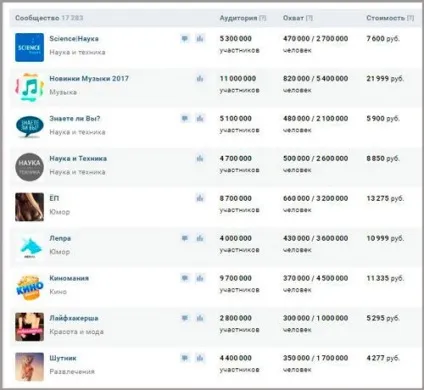Open the Наука и Техника community title link
This screenshot has height=390, width=424.
click(78, 158)
